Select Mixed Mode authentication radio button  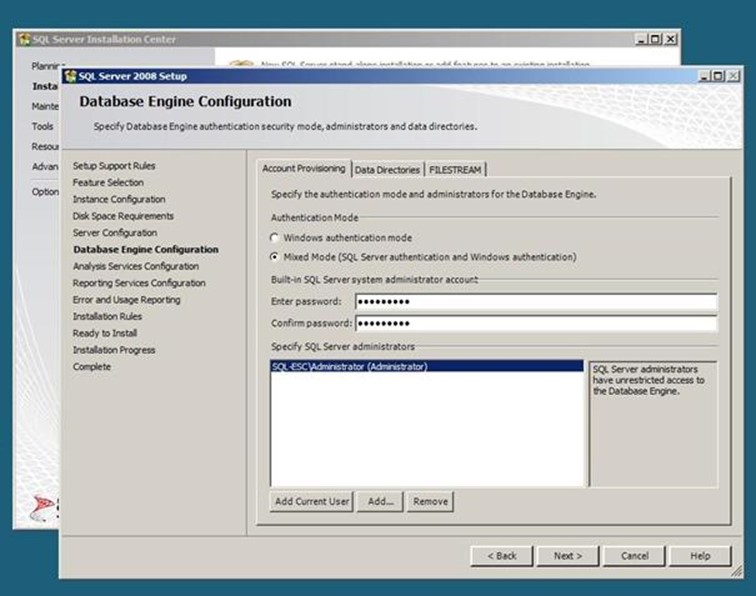[x=275, y=257]
